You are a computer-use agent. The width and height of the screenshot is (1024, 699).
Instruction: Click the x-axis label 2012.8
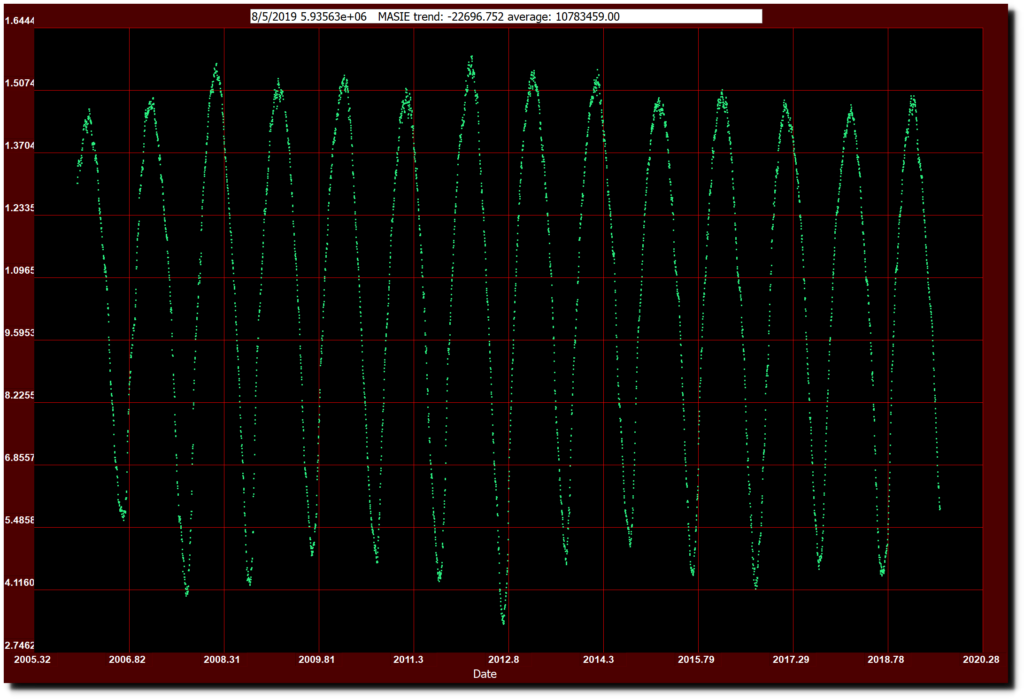coord(504,660)
